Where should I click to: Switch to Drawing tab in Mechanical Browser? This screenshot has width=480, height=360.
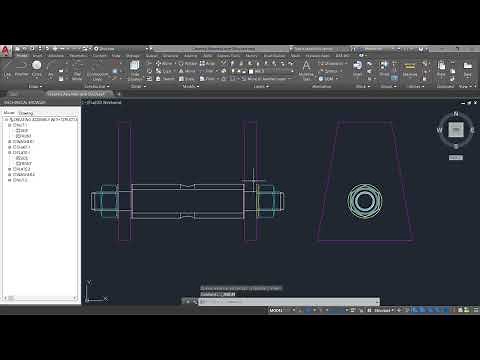tap(26, 113)
